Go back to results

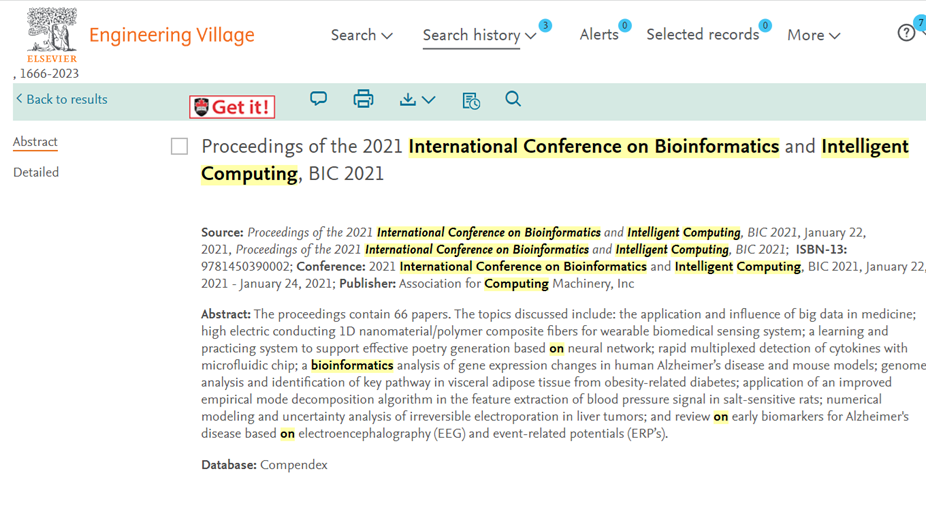61,99
